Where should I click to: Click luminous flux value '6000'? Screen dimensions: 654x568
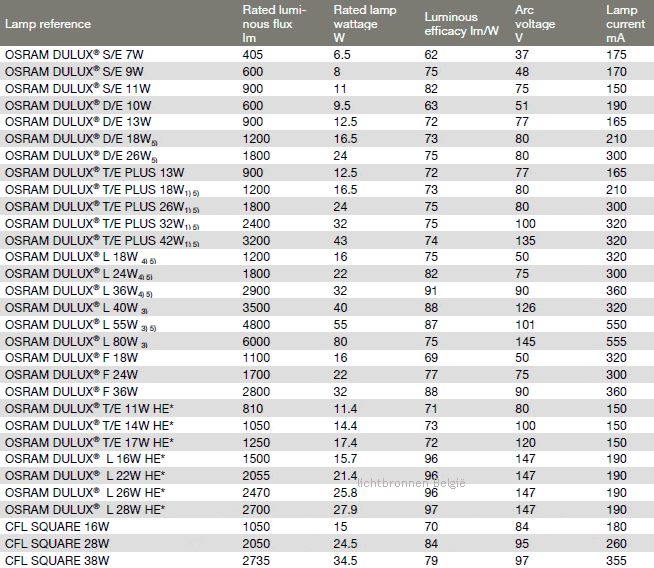pyautogui.click(x=257, y=342)
